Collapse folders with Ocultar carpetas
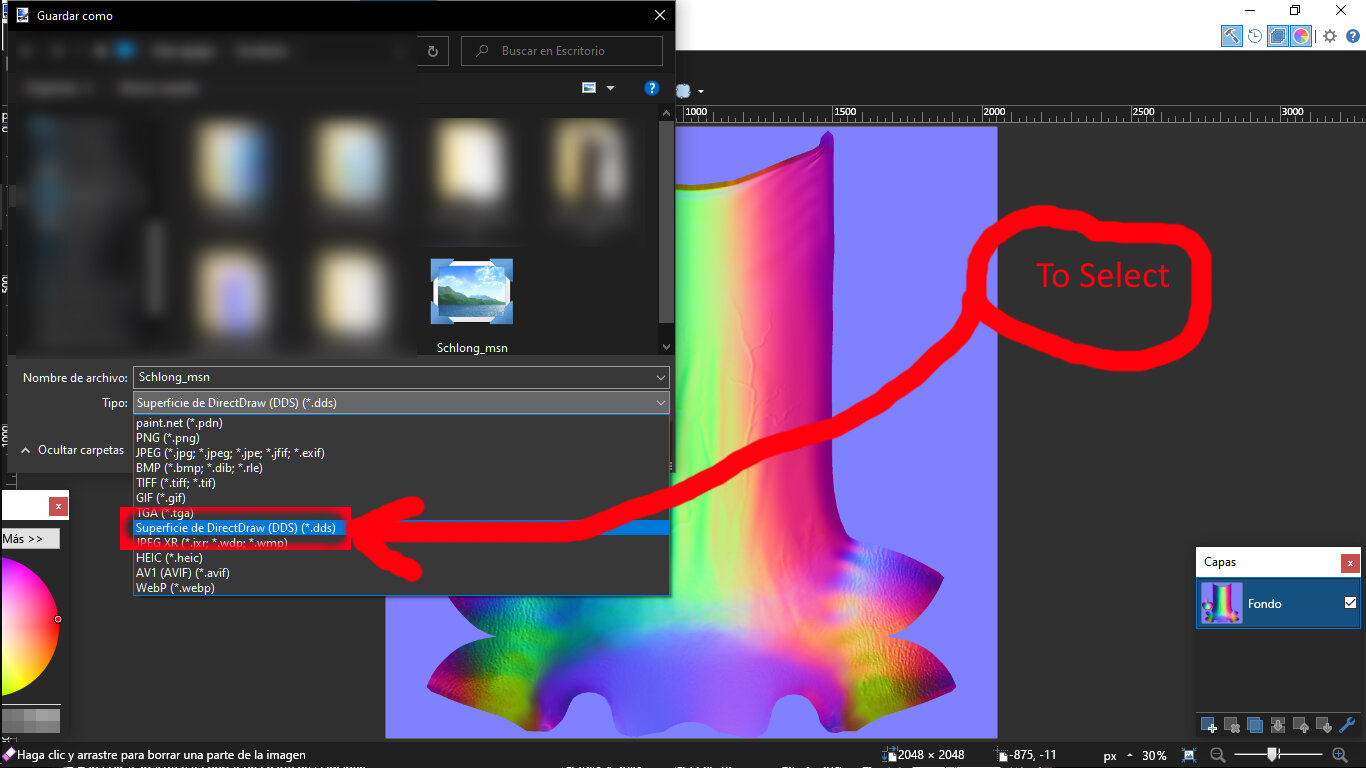This screenshot has height=768, width=1366. click(71, 450)
